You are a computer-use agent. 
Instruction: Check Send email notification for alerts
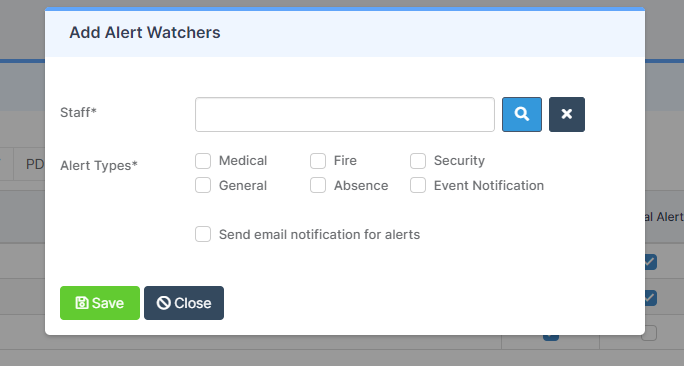pyautogui.click(x=203, y=234)
